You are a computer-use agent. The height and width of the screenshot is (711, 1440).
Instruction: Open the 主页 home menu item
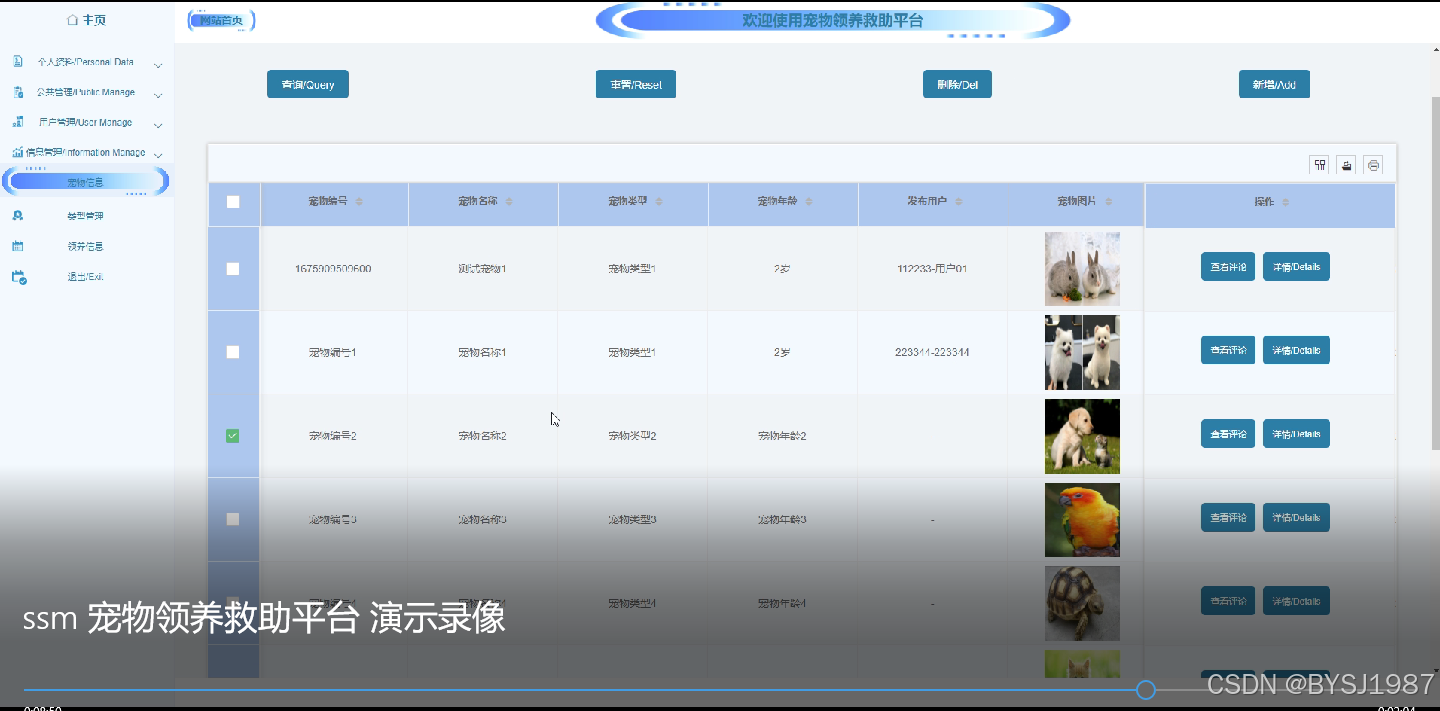pyautogui.click(x=86, y=20)
